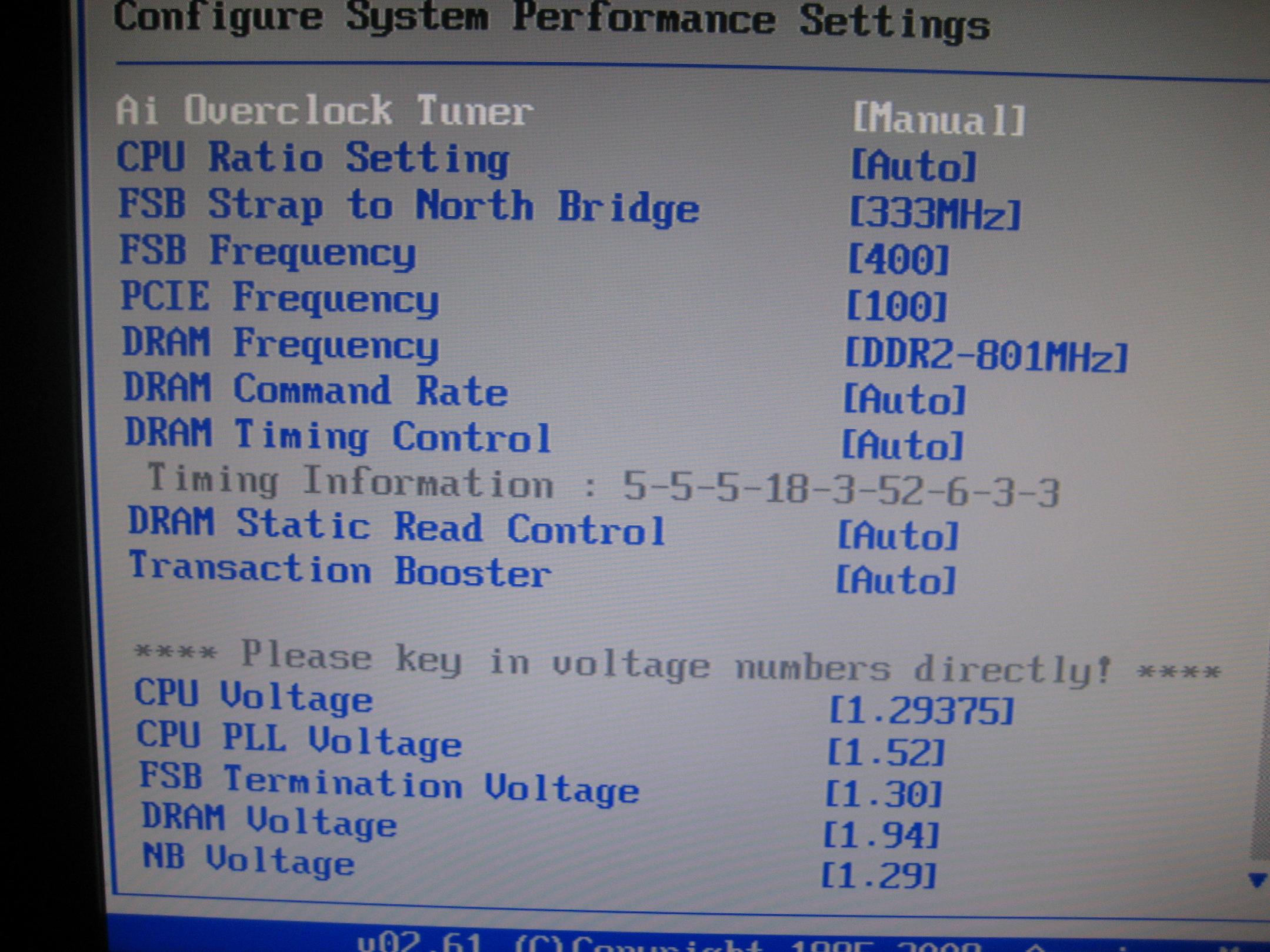The width and height of the screenshot is (1270, 952).
Task: Change DRAM Command Rate [Auto] value
Action: coord(905,400)
